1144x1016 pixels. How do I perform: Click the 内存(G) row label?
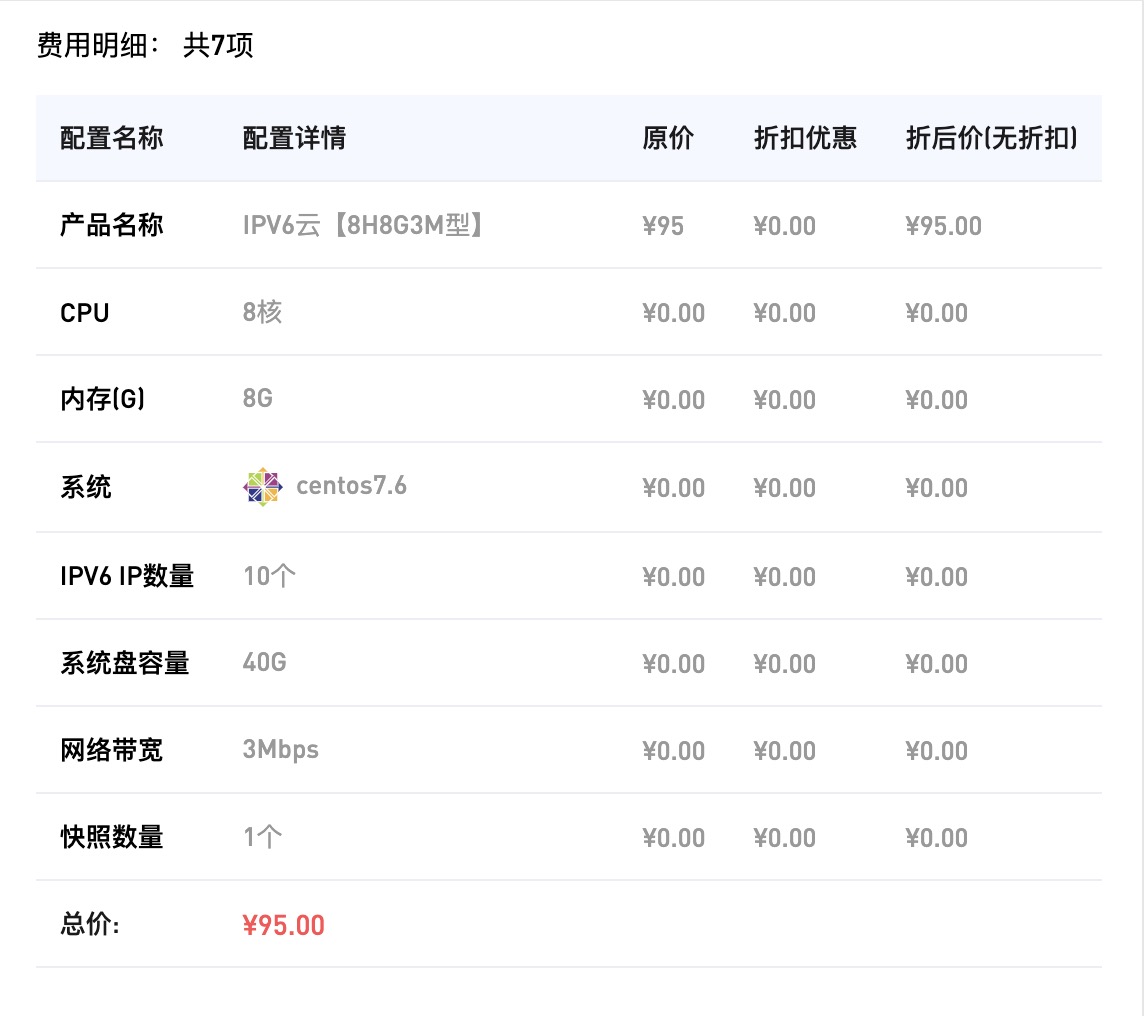[x=102, y=399]
